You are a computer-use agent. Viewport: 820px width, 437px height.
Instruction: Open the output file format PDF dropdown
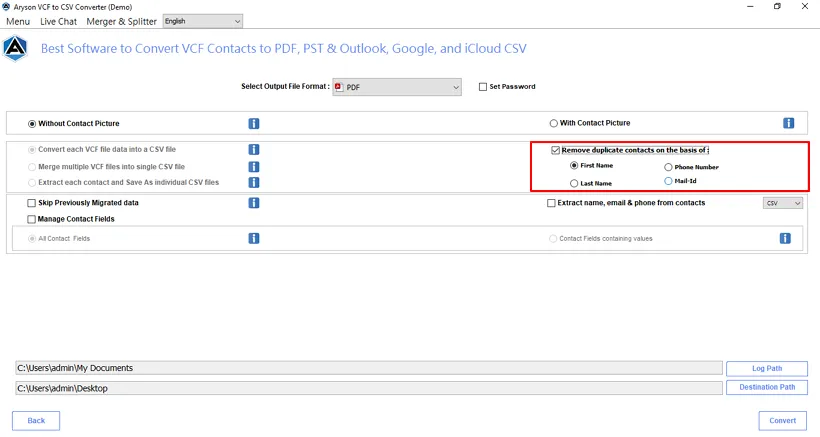[397, 87]
